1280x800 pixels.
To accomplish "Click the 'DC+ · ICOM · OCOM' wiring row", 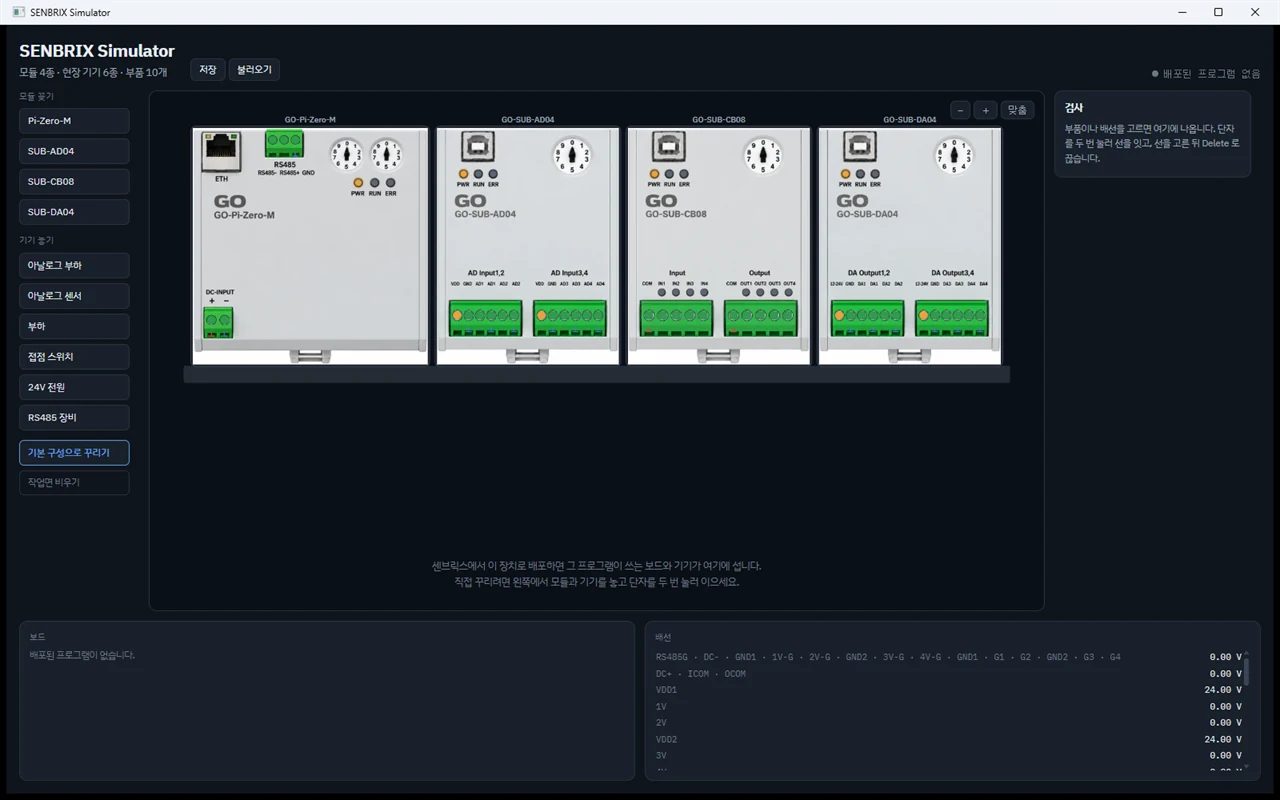I will click(x=948, y=674).
